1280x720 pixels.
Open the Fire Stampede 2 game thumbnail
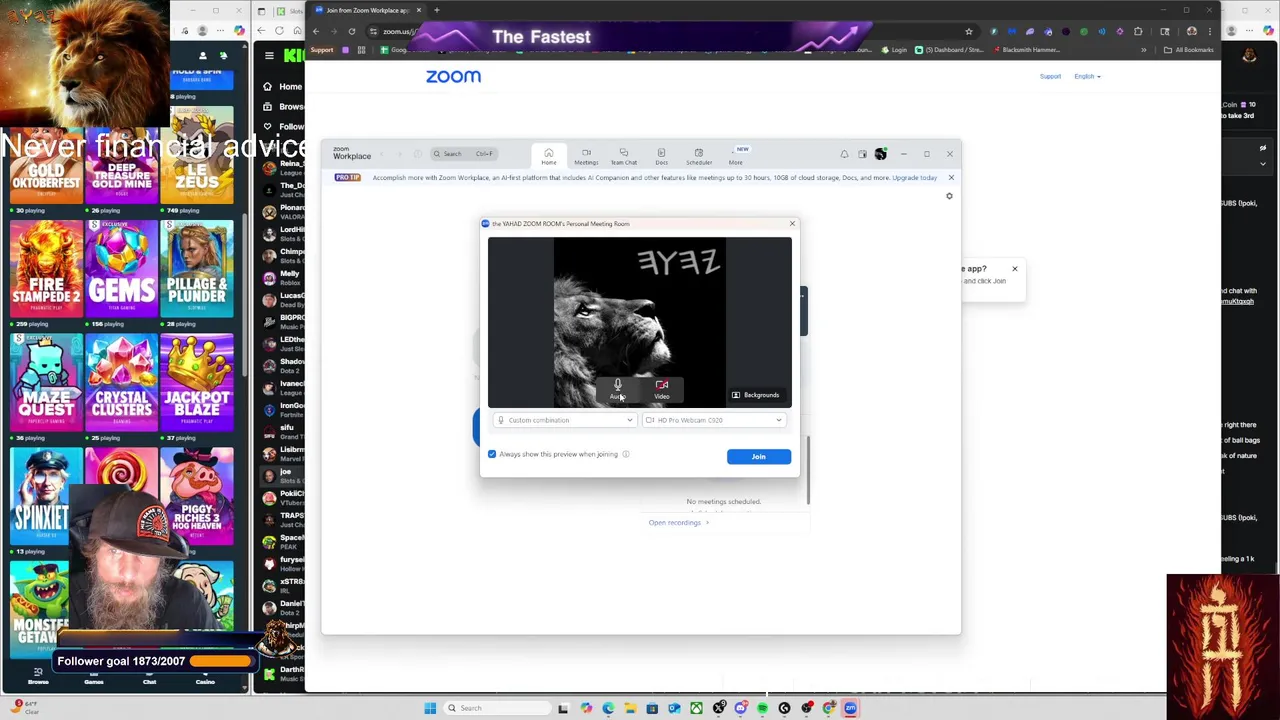(x=46, y=268)
